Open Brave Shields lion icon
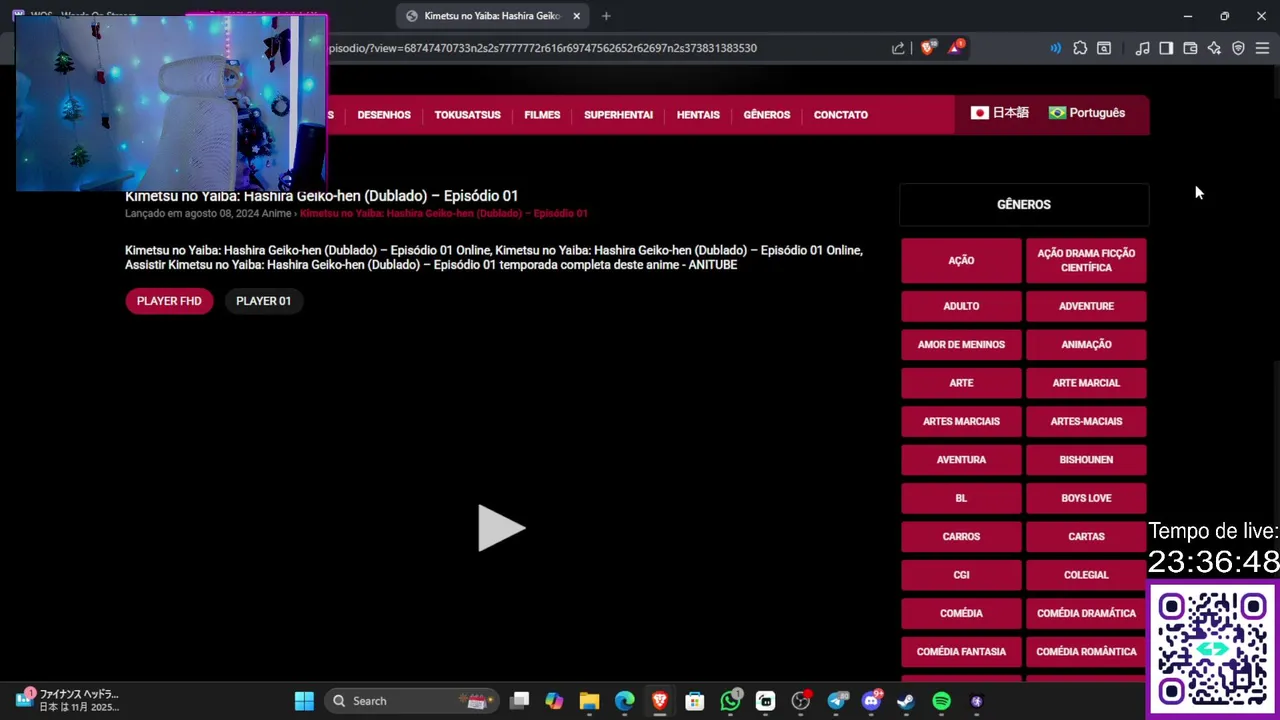The width and height of the screenshot is (1280, 720). coord(927,48)
